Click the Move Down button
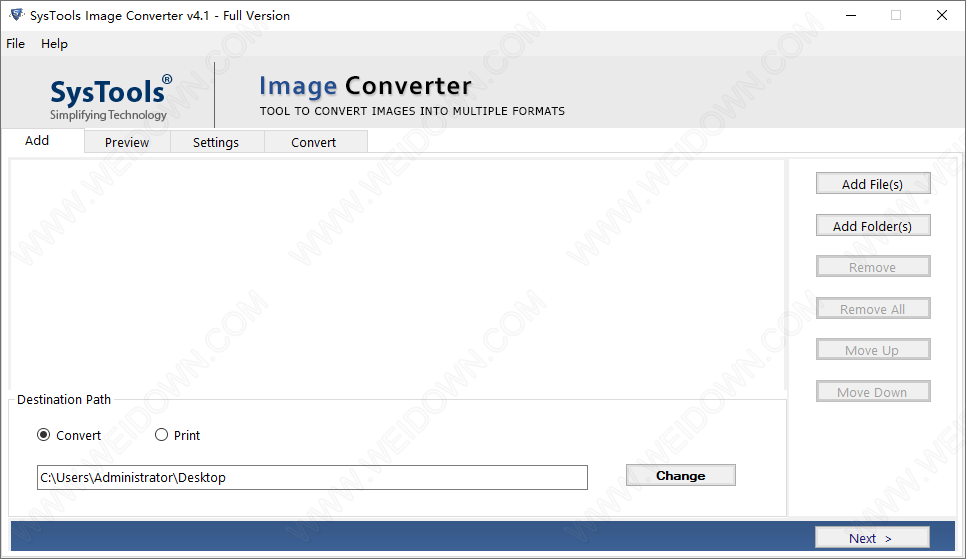Screen dimensions: 966x559 pyautogui.click(x=873, y=392)
